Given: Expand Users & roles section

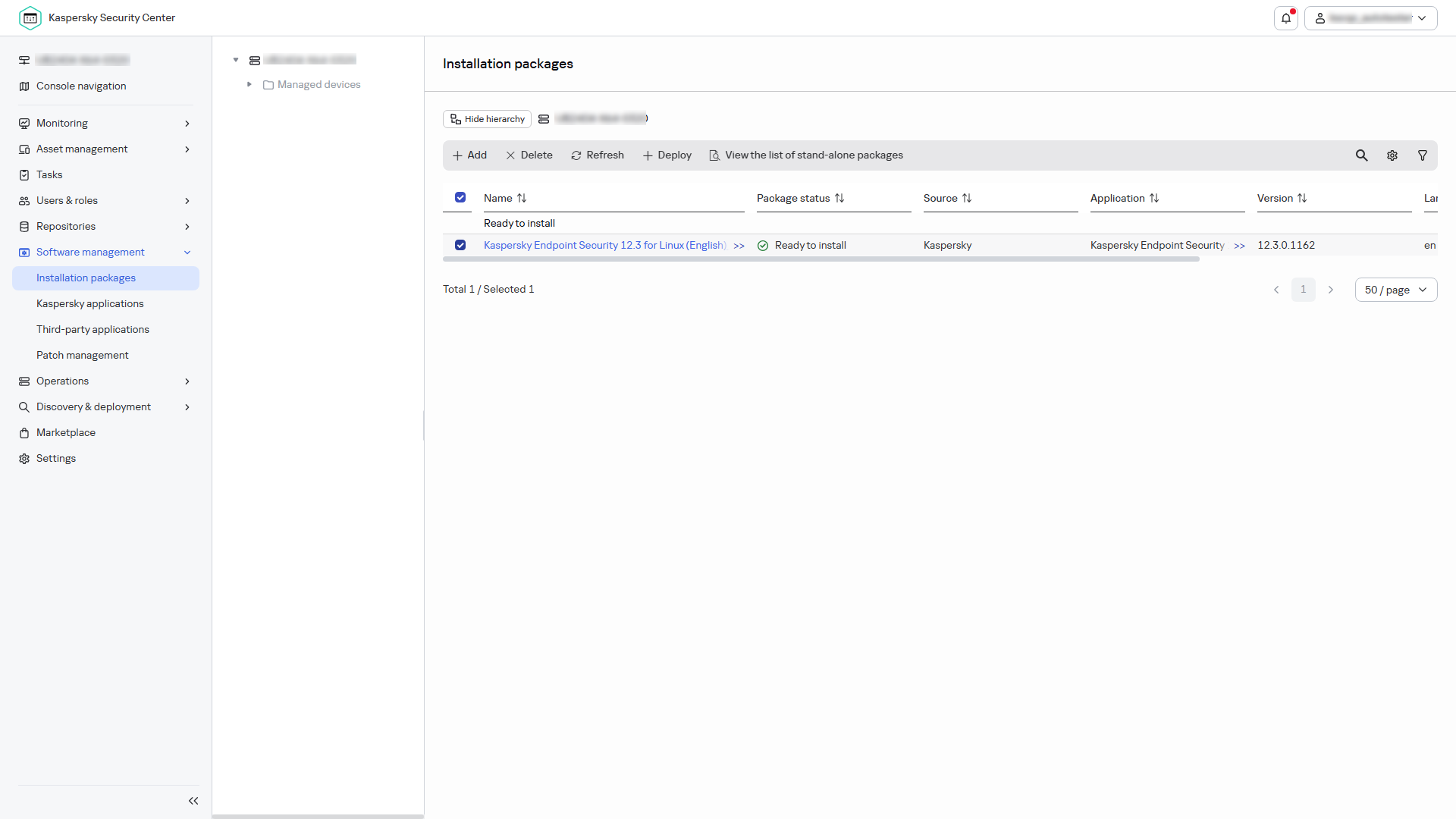Looking at the screenshot, I should pos(105,201).
